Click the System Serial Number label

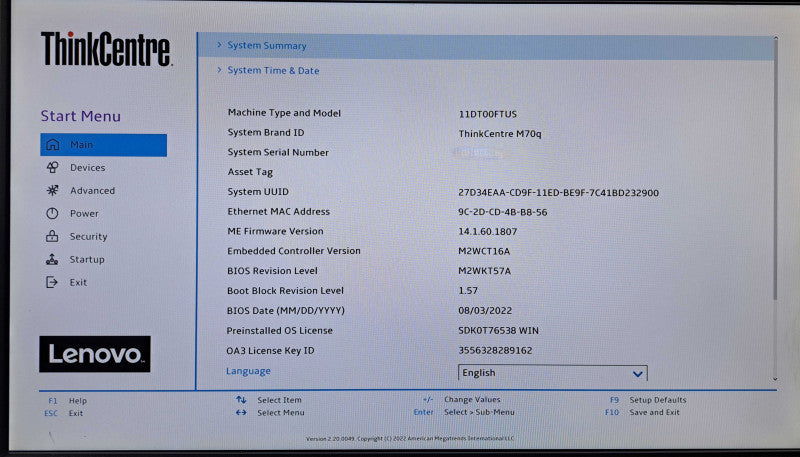click(278, 153)
